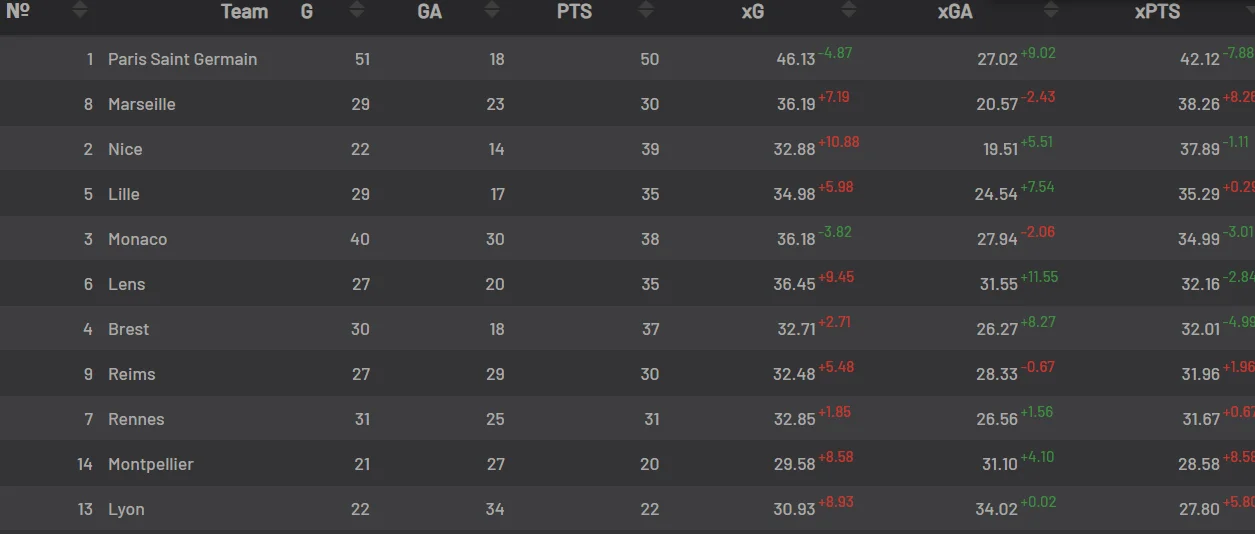Click the Team column header

(x=244, y=12)
